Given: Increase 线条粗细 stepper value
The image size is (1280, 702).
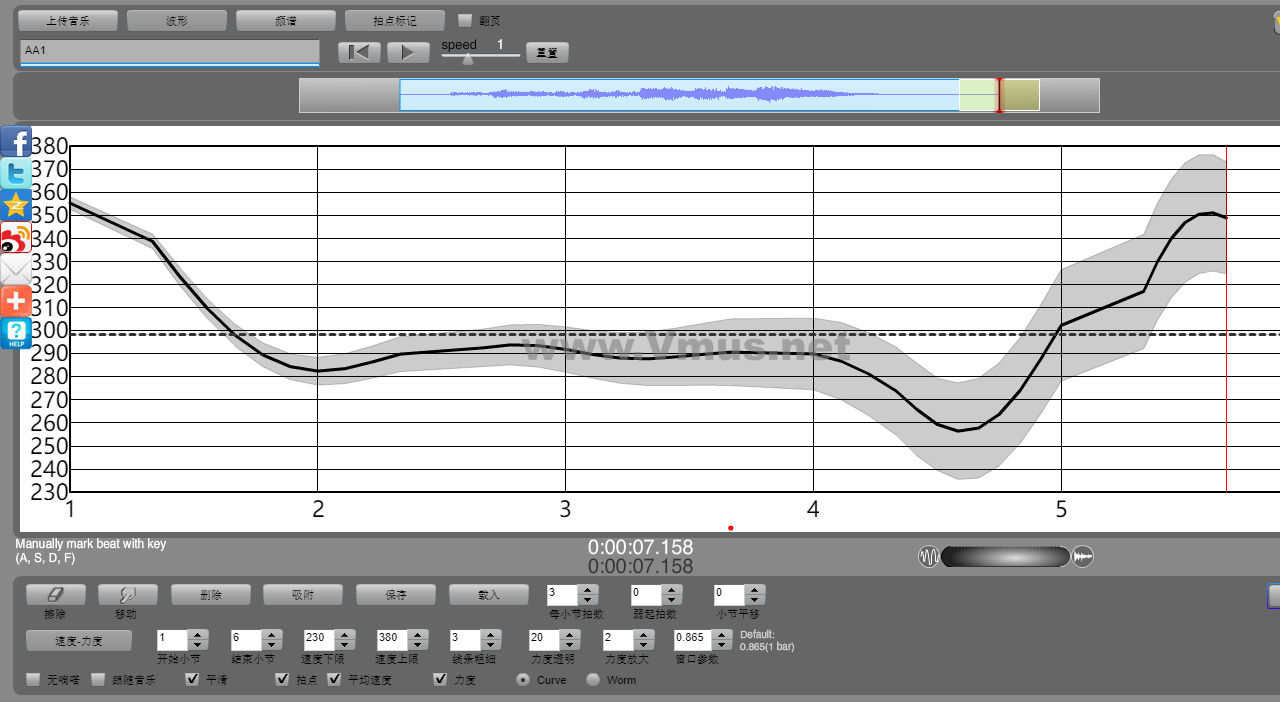Looking at the screenshot, I should 490,634.
